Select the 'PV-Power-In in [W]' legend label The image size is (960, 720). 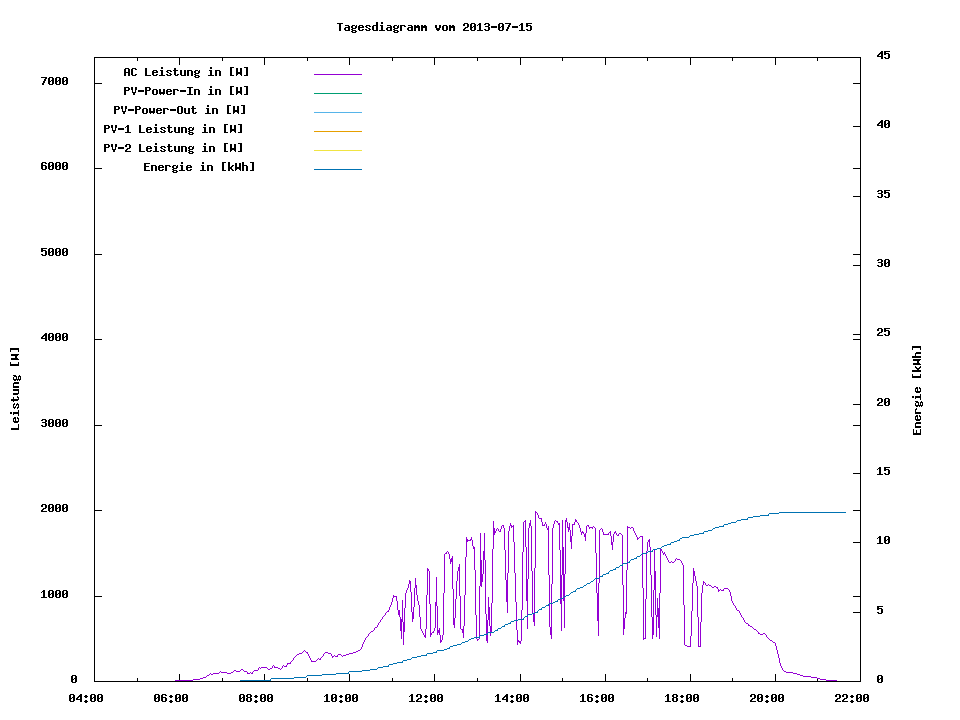186,91
